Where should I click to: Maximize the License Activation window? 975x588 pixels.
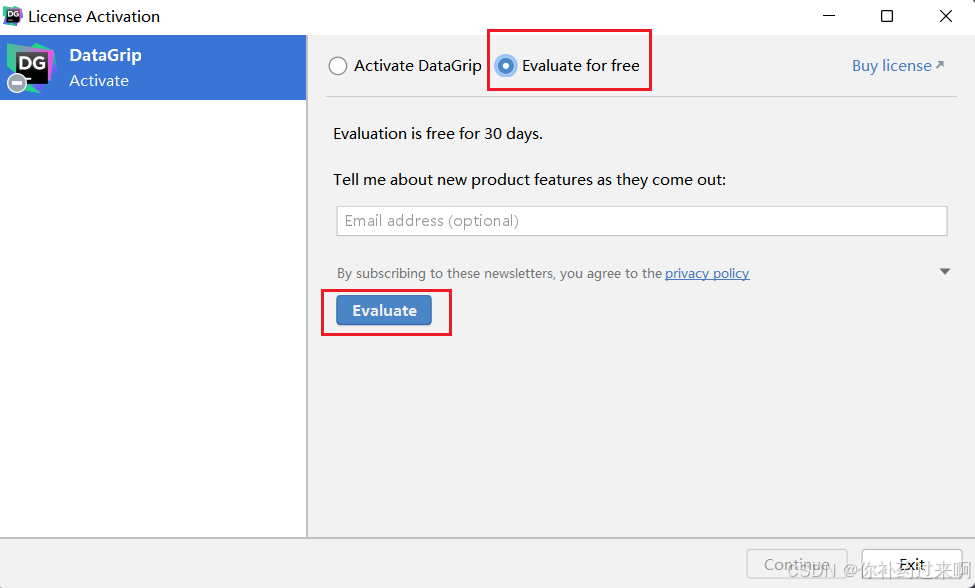click(x=887, y=16)
